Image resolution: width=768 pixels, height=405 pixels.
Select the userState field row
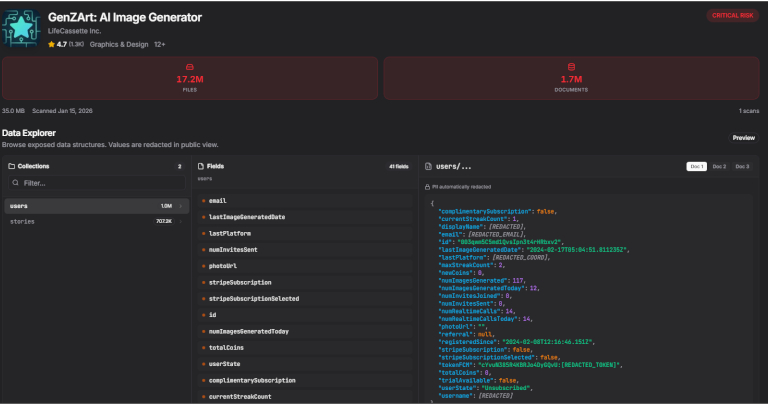[x=305, y=364]
